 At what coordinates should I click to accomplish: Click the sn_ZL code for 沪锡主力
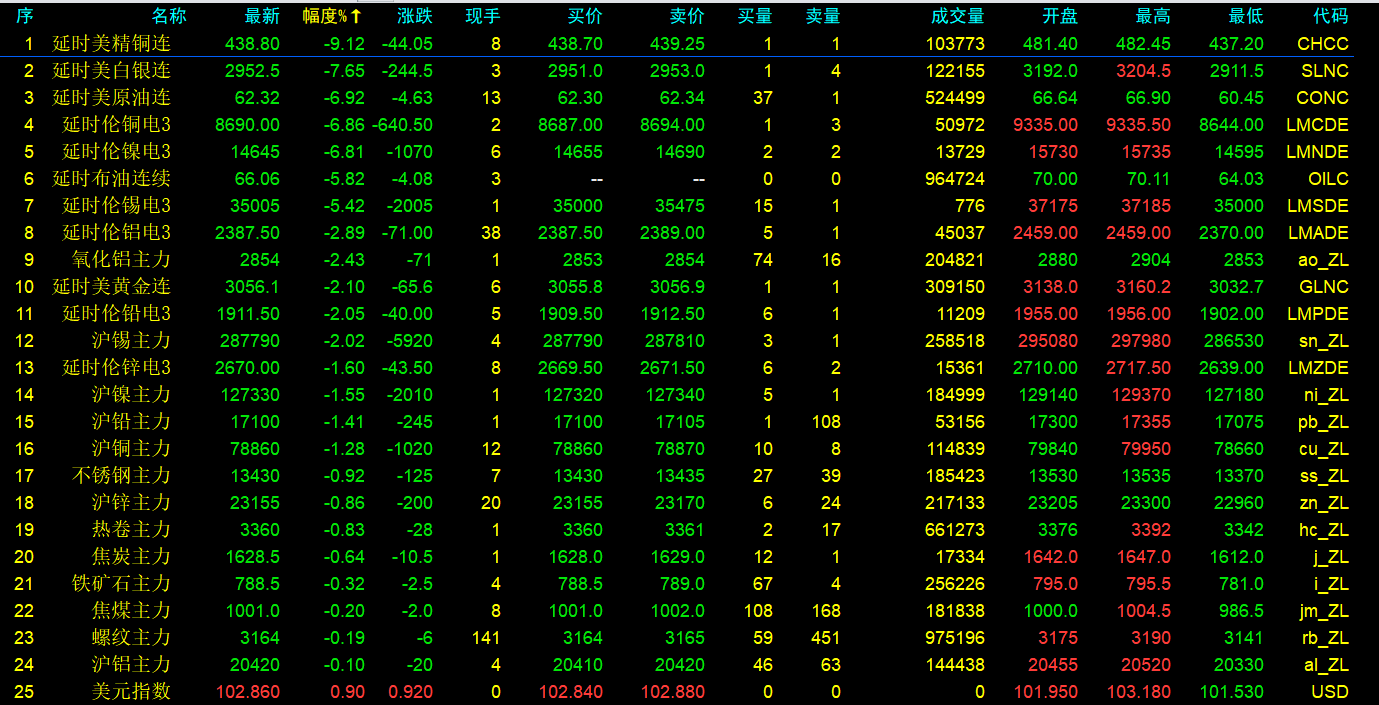coord(1323,341)
